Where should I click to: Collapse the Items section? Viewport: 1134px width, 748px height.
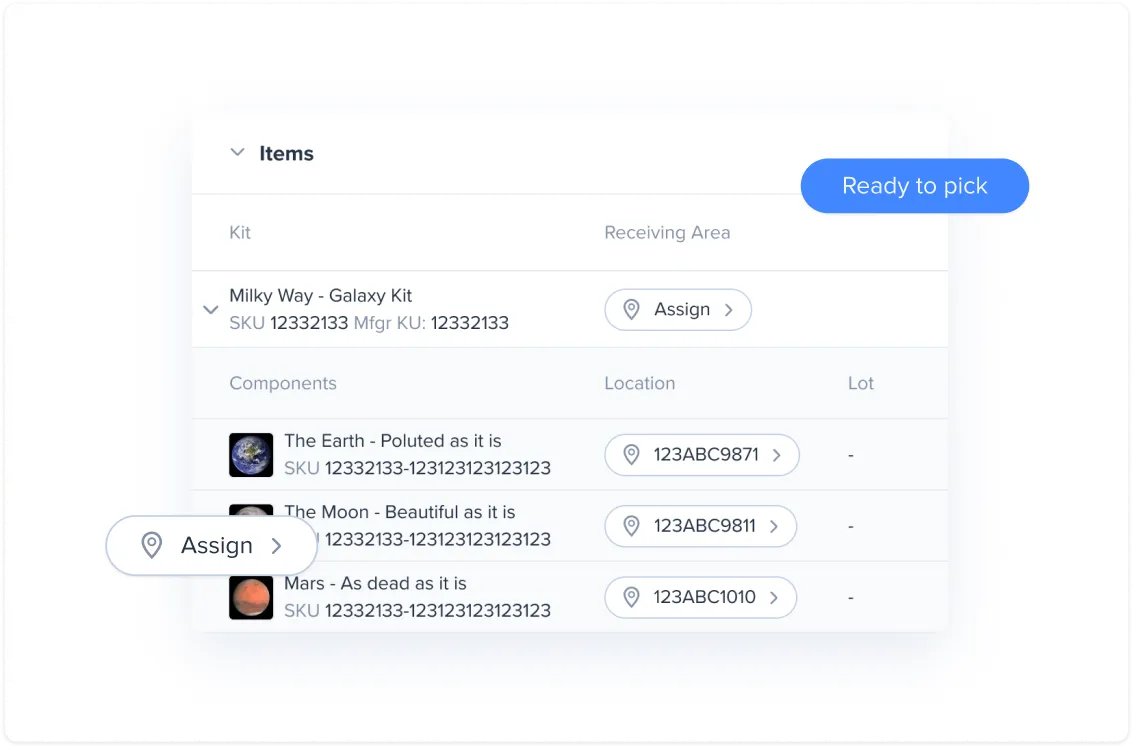coord(237,152)
